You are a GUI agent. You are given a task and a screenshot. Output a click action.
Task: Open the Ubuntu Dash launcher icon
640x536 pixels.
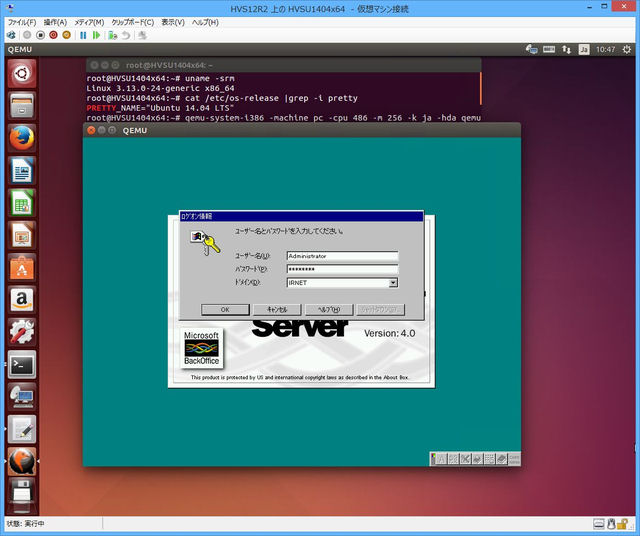click(22, 74)
